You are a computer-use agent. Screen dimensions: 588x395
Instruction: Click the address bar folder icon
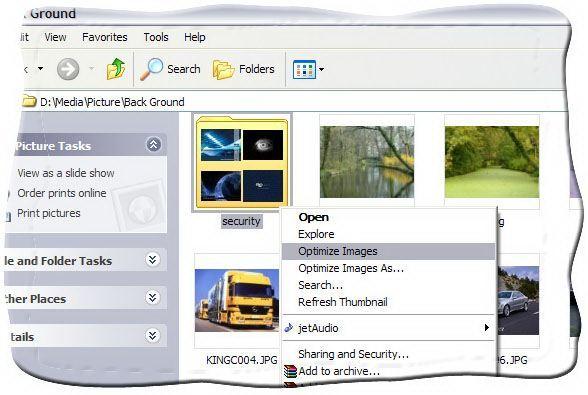tap(29, 101)
